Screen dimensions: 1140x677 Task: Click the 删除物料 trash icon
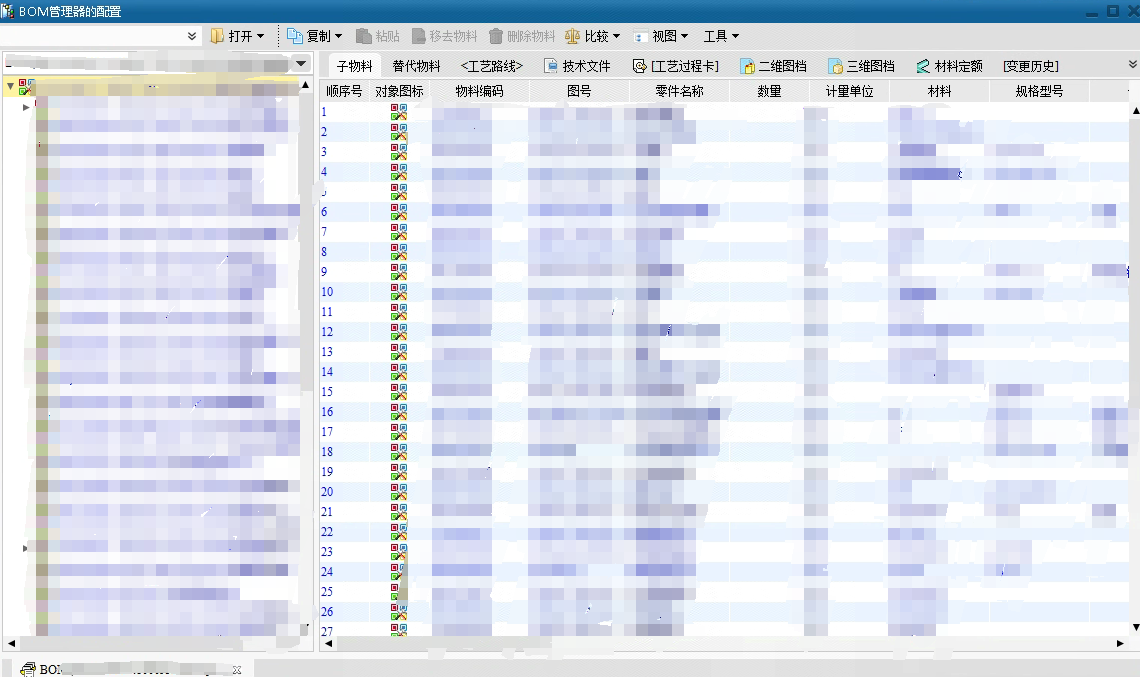point(496,36)
